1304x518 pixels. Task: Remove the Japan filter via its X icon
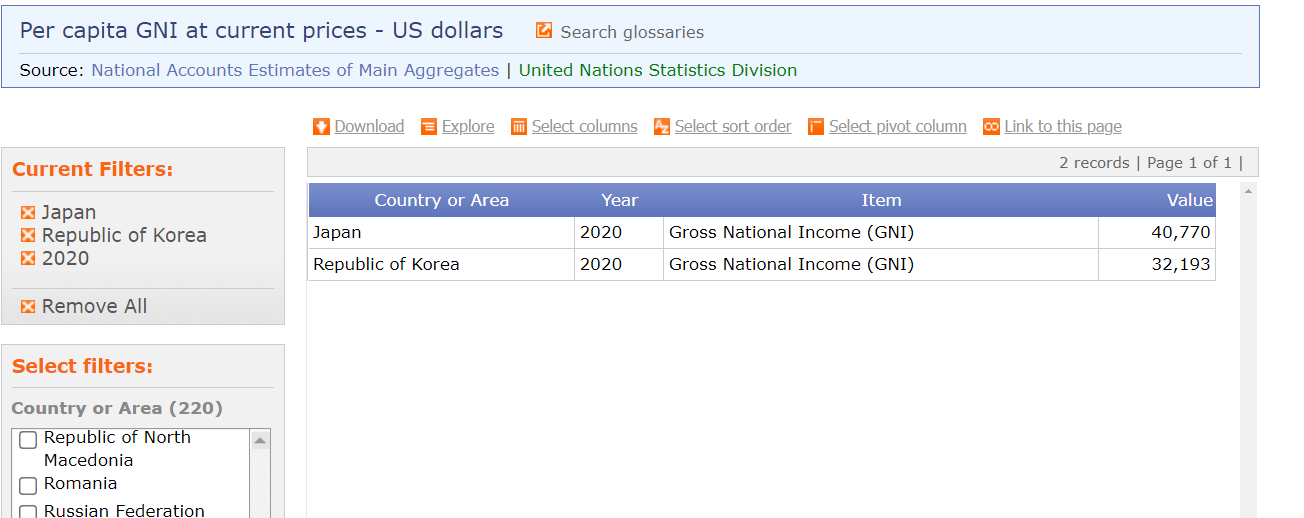tap(28, 213)
